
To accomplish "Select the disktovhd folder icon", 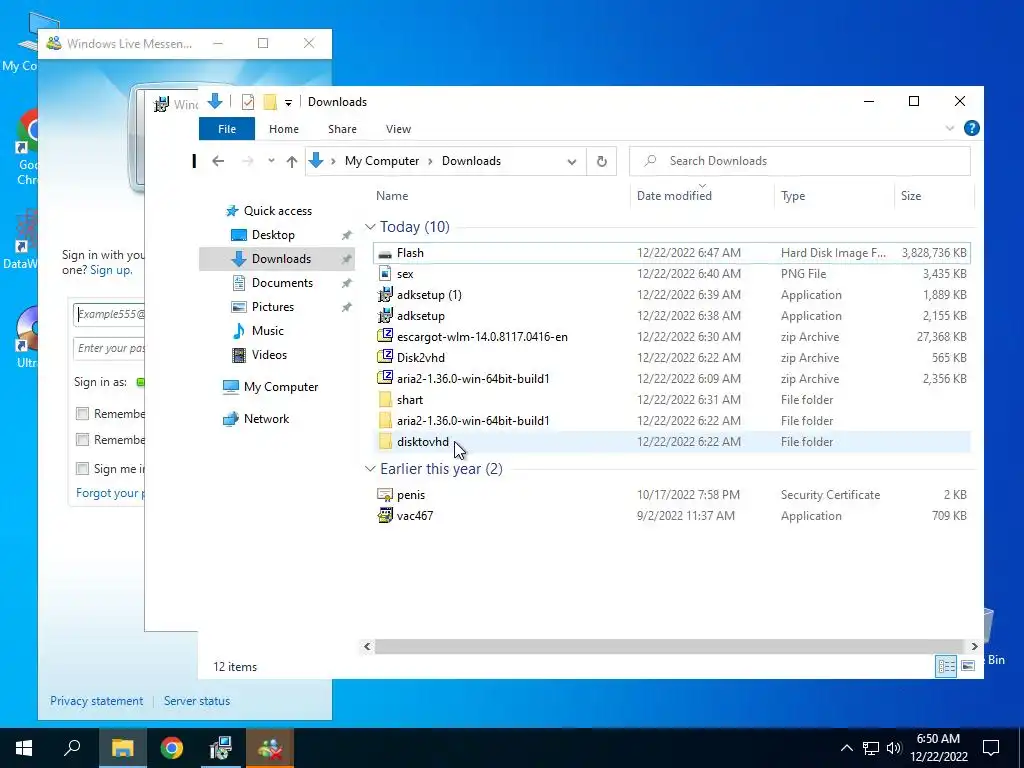I will click(385, 441).
